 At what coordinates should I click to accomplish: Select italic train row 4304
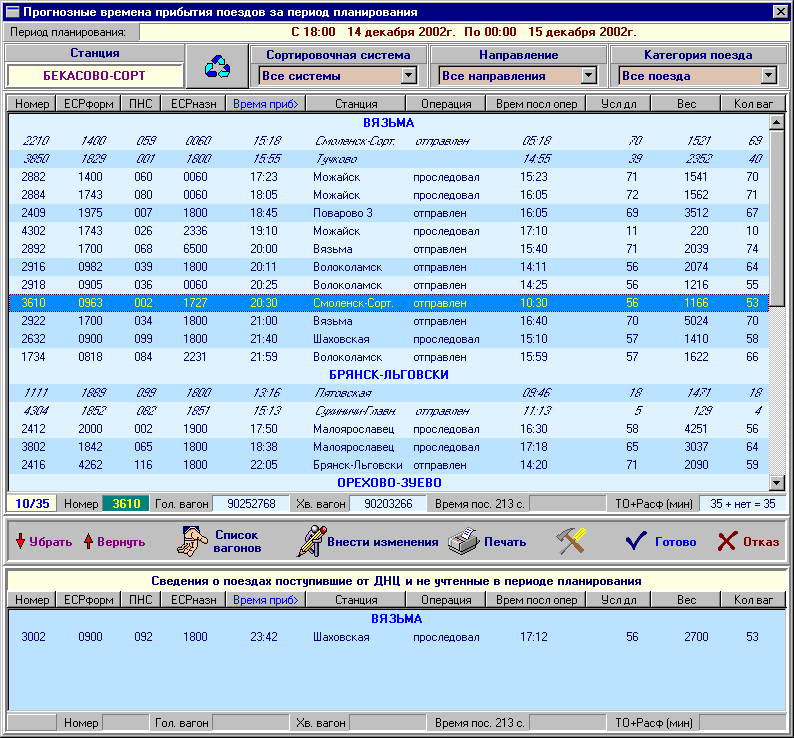point(389,411)
